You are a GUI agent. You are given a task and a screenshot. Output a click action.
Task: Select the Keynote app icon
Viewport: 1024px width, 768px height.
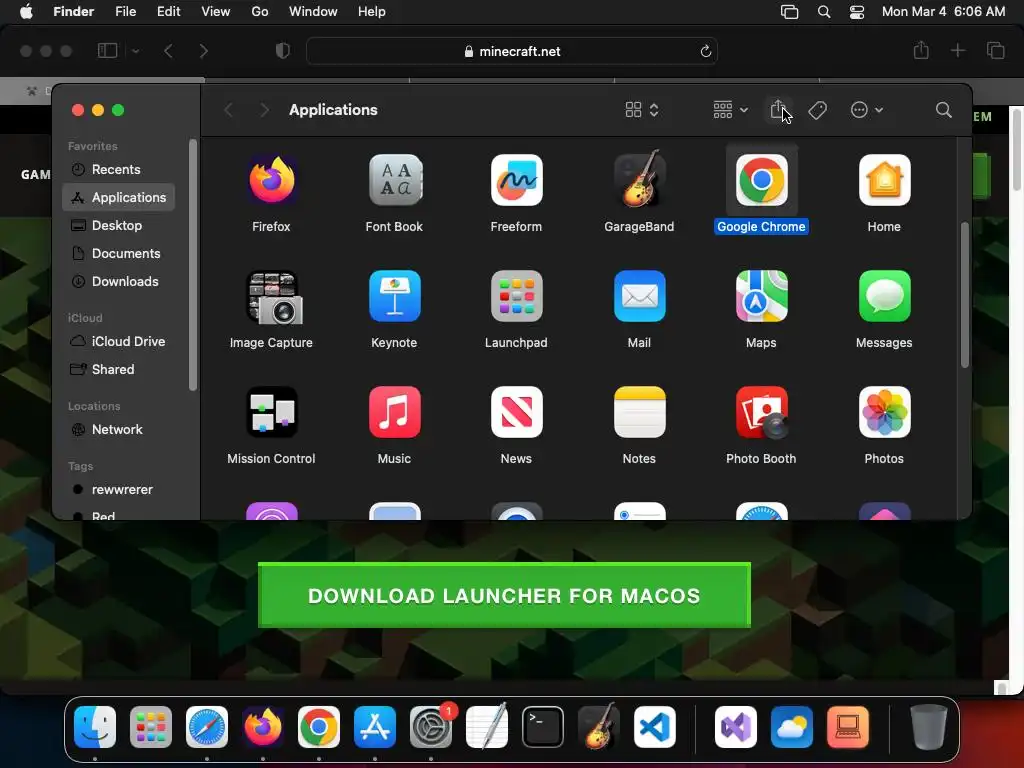[x=394, y=296]
